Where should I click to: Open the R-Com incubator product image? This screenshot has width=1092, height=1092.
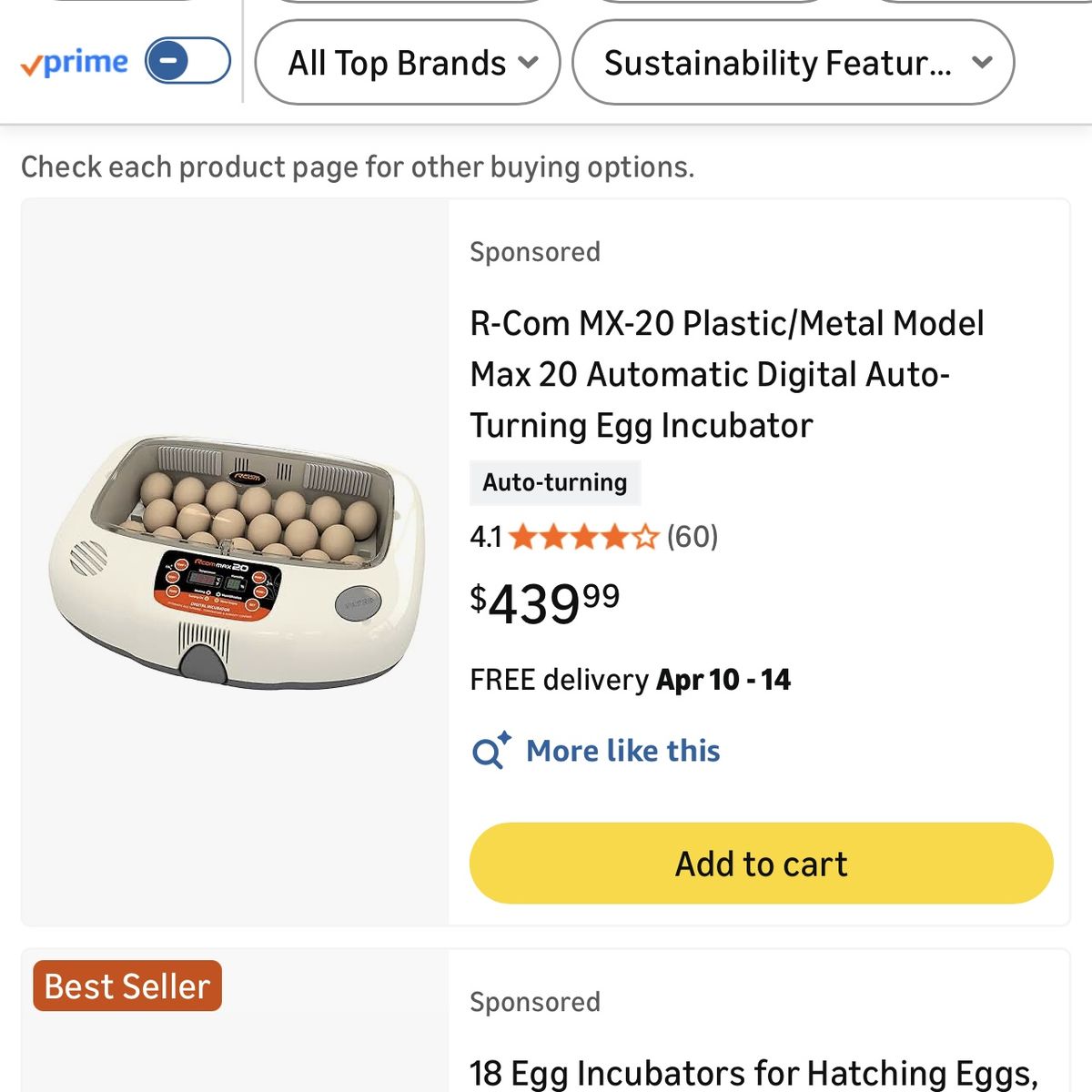(236, 561)
